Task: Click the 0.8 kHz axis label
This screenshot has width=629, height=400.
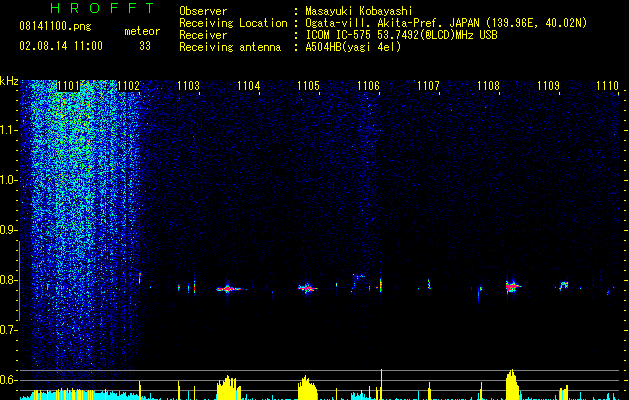Action: click(x=8, y=280)
